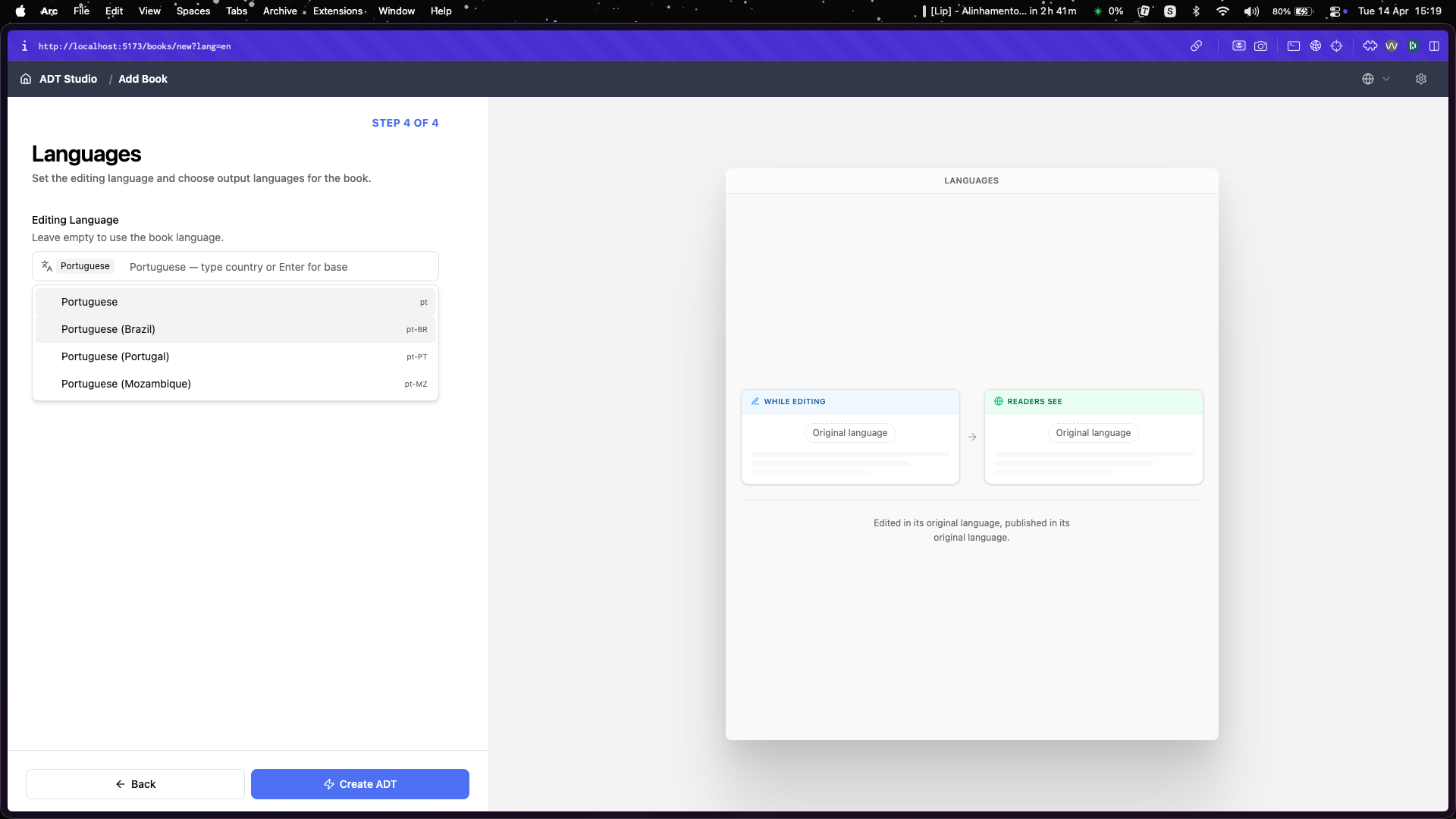Click the Original language pill under Readers See
This screenshot has width=1456, height=819.
point(1093,433)
